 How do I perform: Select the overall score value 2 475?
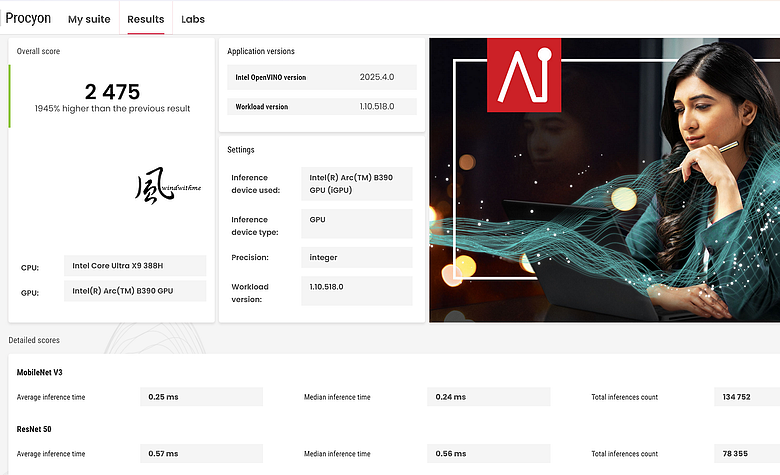click(x=112, y=92)
